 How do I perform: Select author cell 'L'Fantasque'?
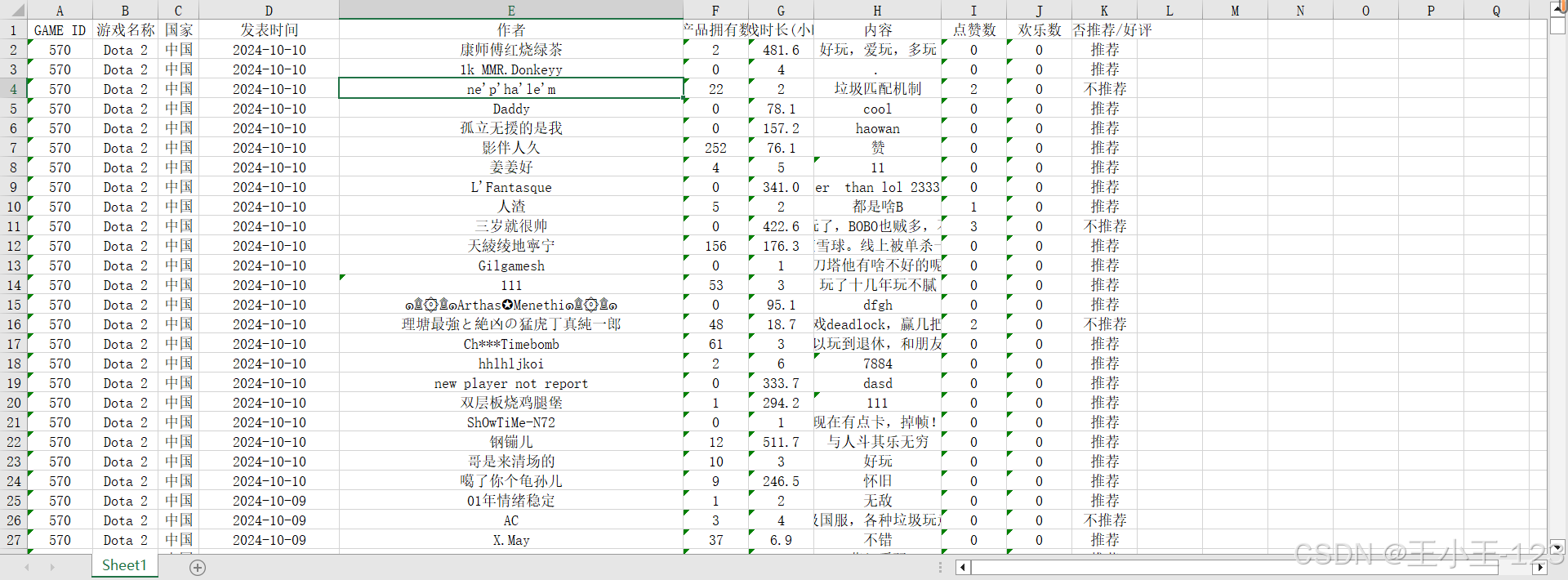point(511,187)
